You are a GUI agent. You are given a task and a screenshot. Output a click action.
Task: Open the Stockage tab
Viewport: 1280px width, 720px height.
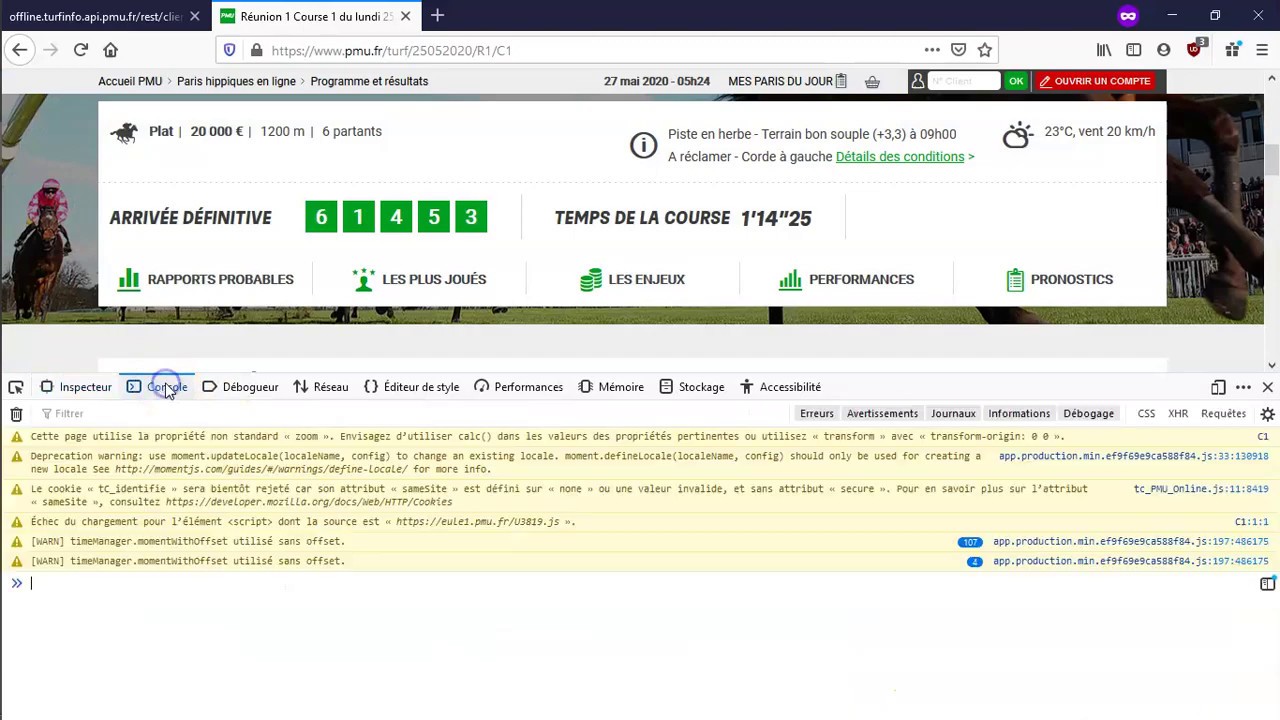click(x=691, y=387)
